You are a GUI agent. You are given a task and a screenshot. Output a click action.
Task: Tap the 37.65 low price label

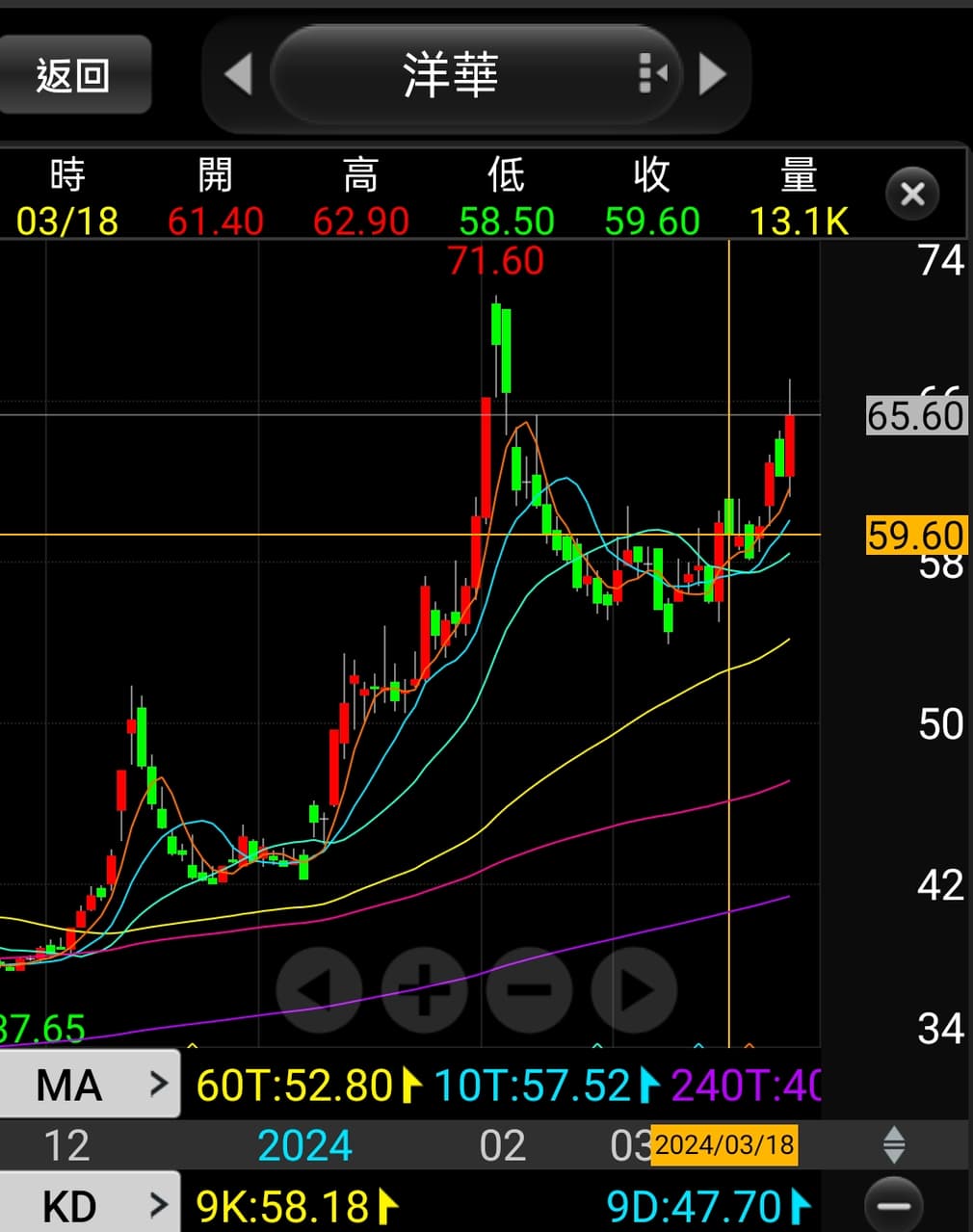click(x=42, y=1029)
